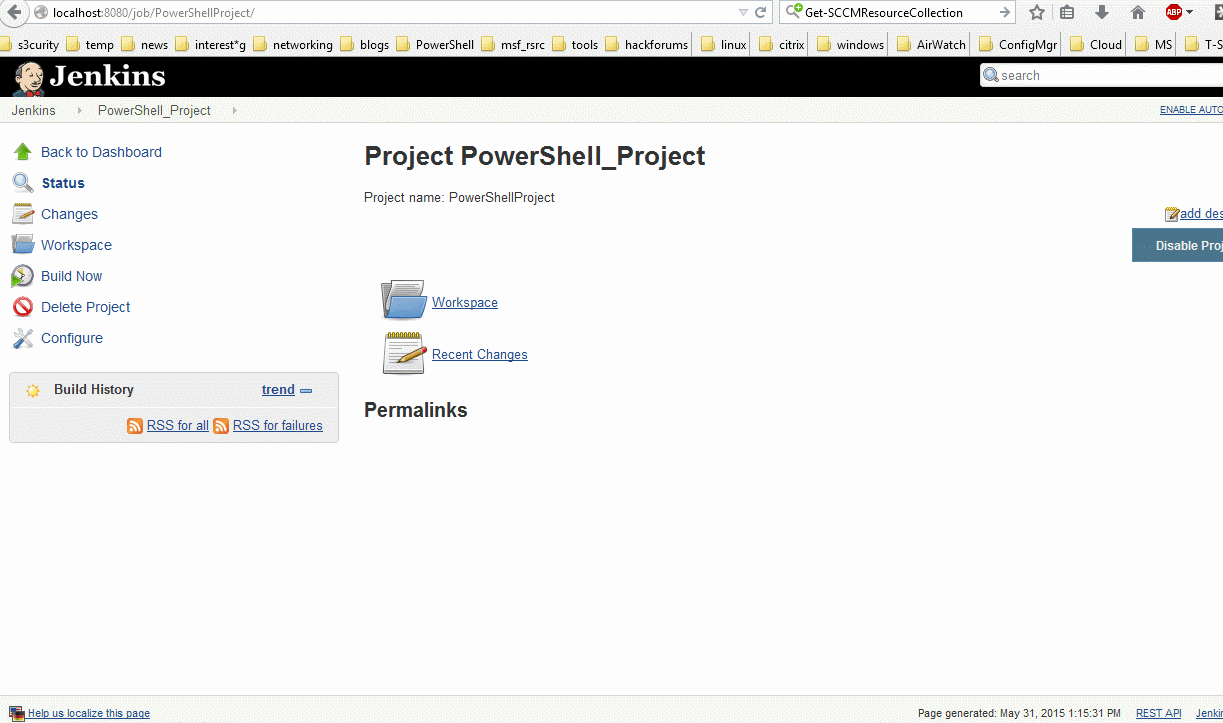Click the Changes notepad icon
Viewport: 1223px width, 723px height.
coord(23,214)
